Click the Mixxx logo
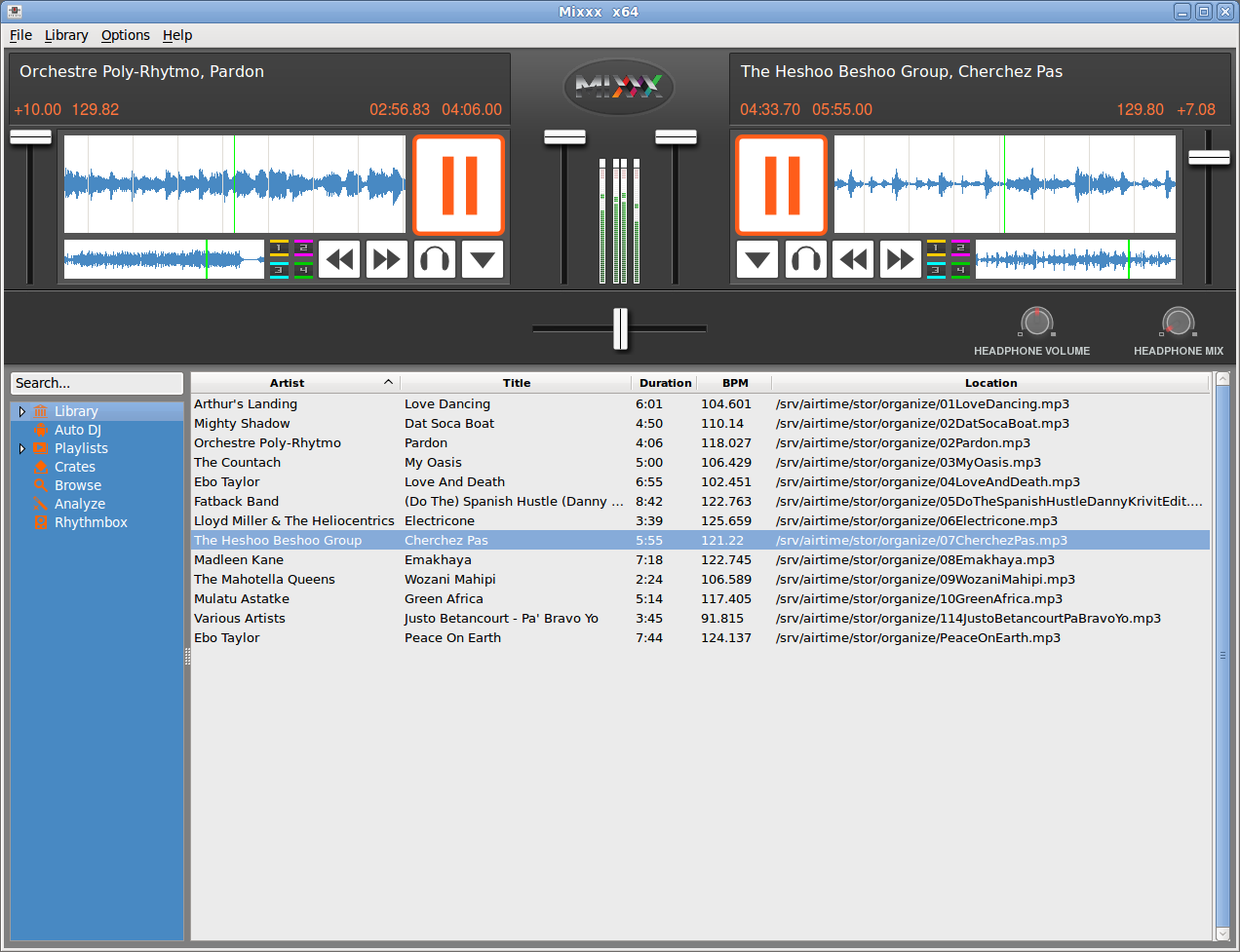The width and height of the screenshot is (1240, 952). point(619,87)
